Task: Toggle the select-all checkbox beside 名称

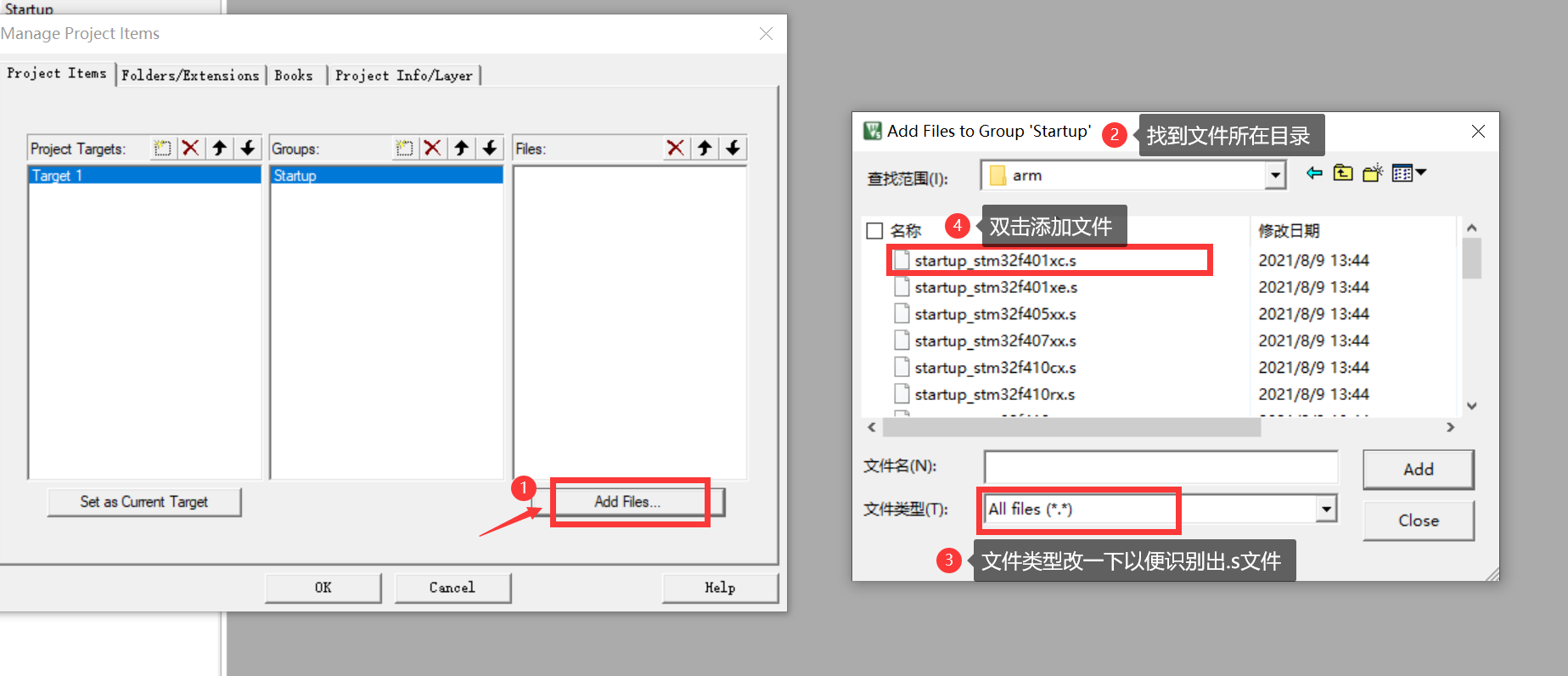Action: [x=874, y=231]
